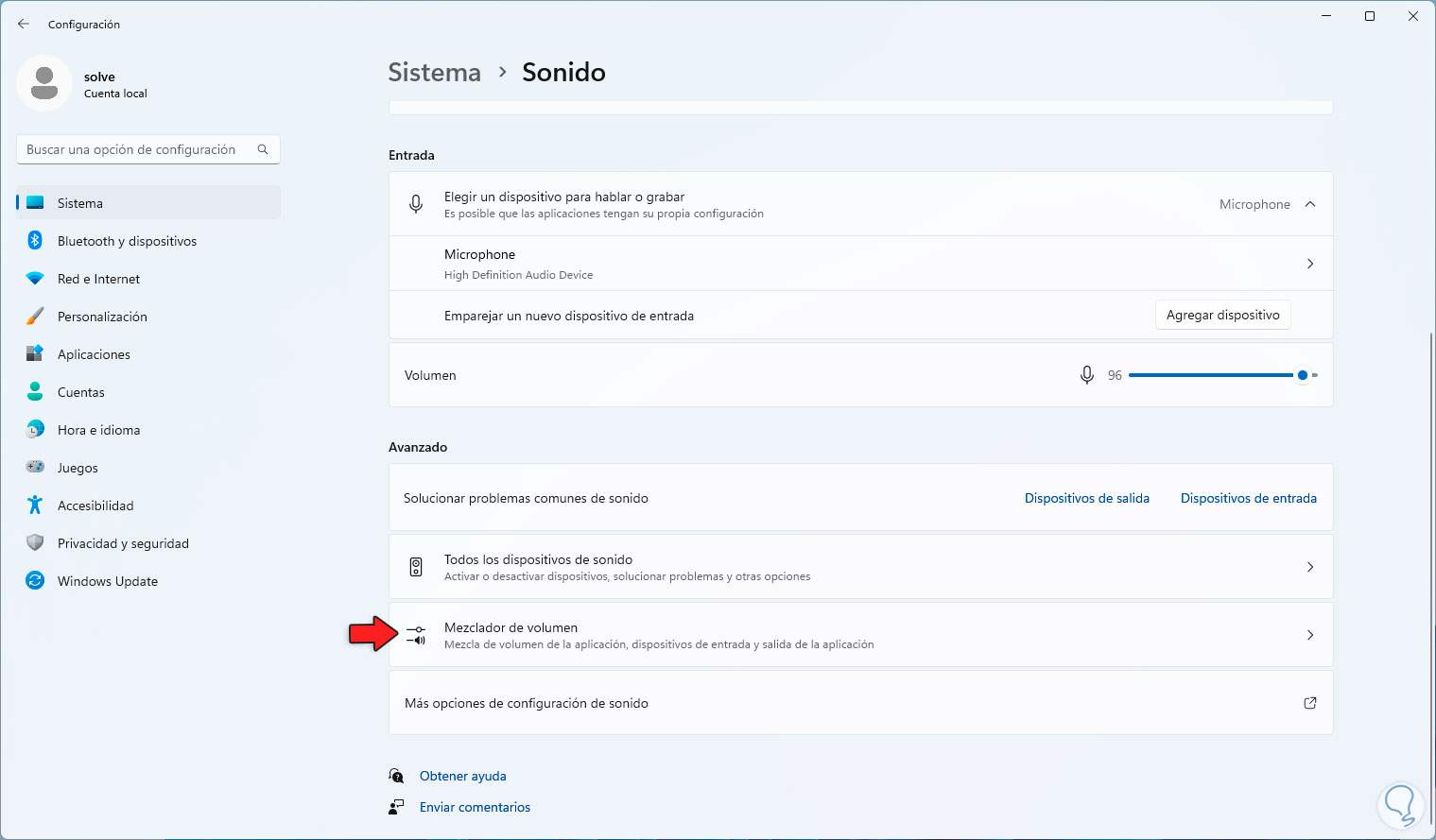The width and height of the screenshot is (1436, 840).
Task: Click the input volume slider track
Action: pos(1210,375)
